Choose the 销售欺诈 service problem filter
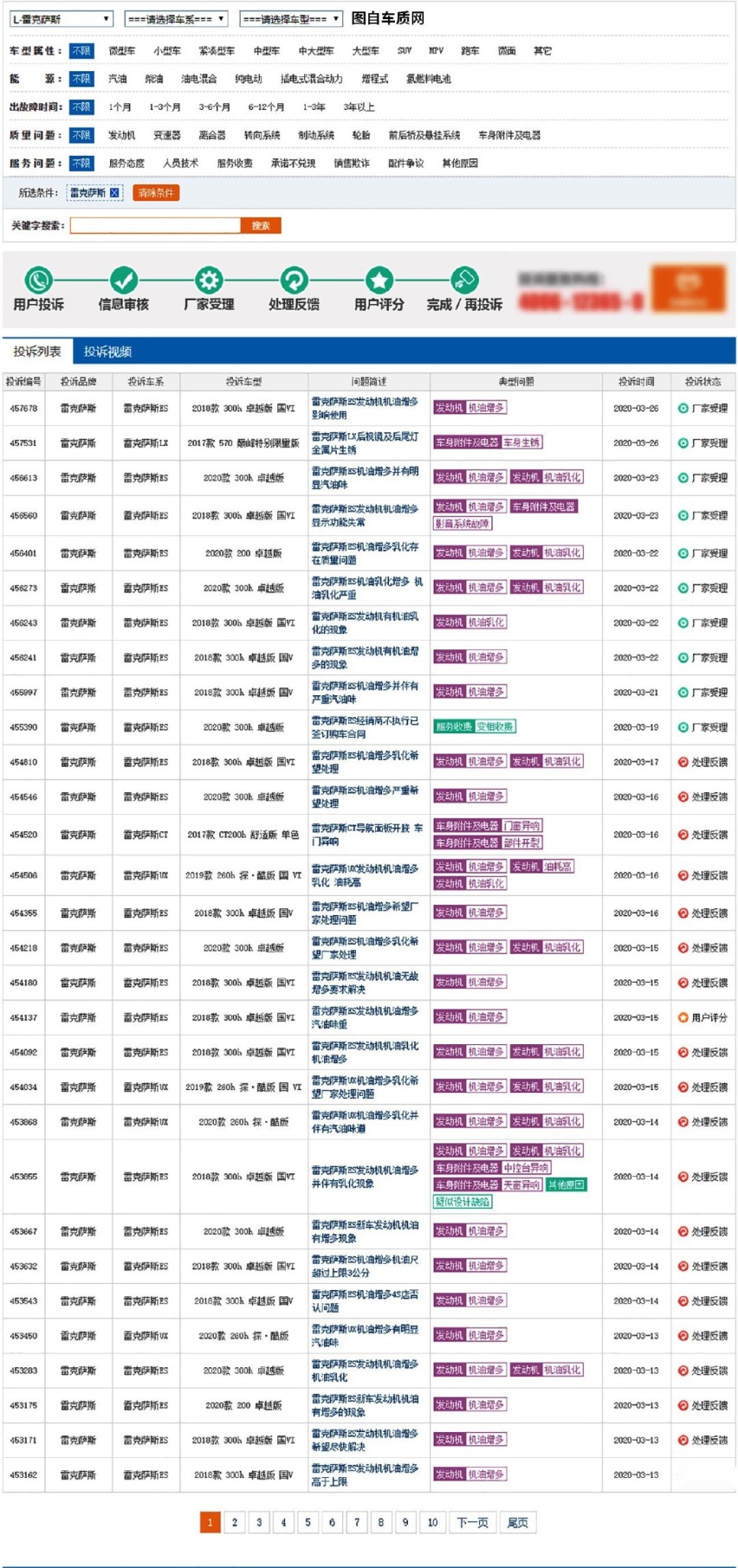The width and height of the screenshot is (738, 1568). click(x=352, y=163)
